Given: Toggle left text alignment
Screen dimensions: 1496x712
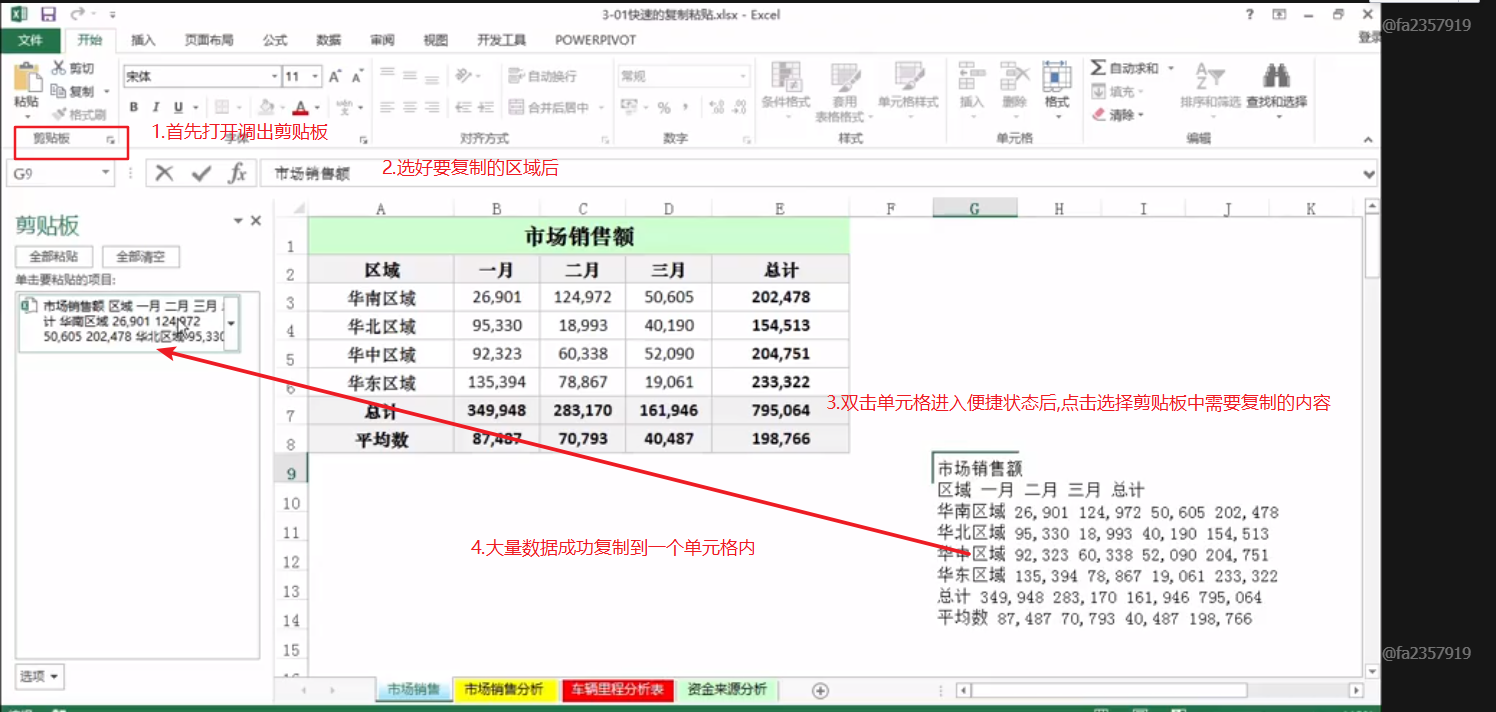Looking at the screenshot, I should click(385, 108).
